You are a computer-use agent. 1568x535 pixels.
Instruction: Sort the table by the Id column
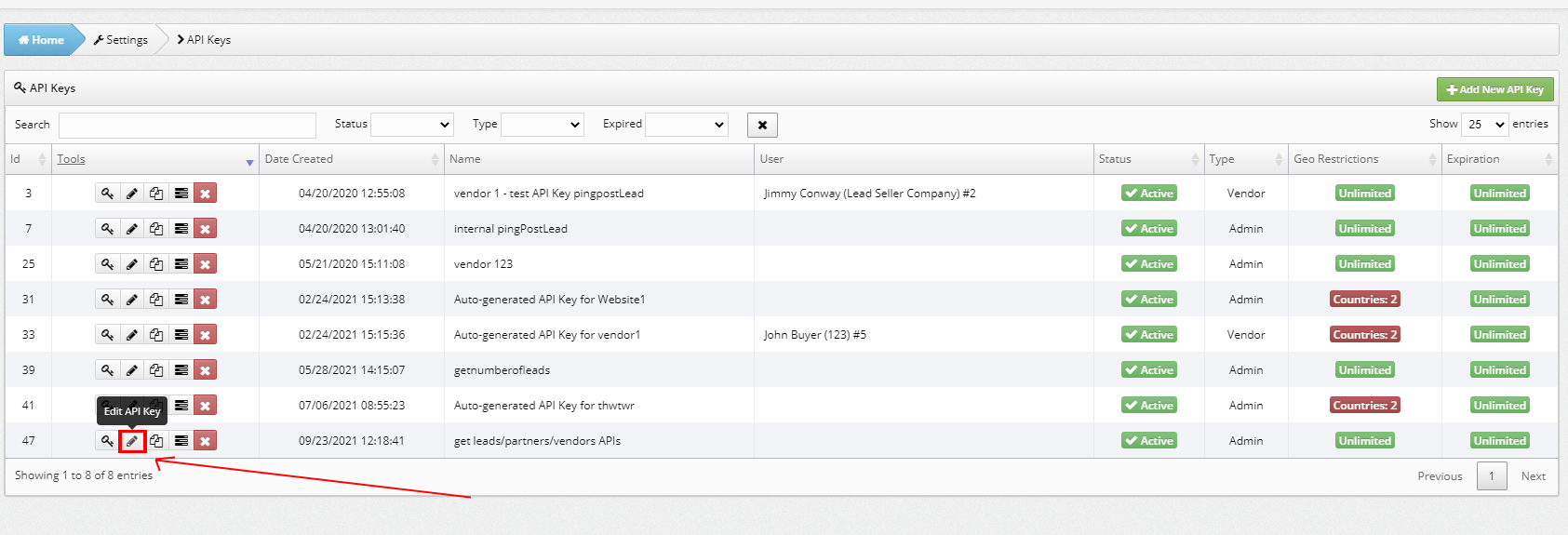pyautogui.click(x=28, y=159)
